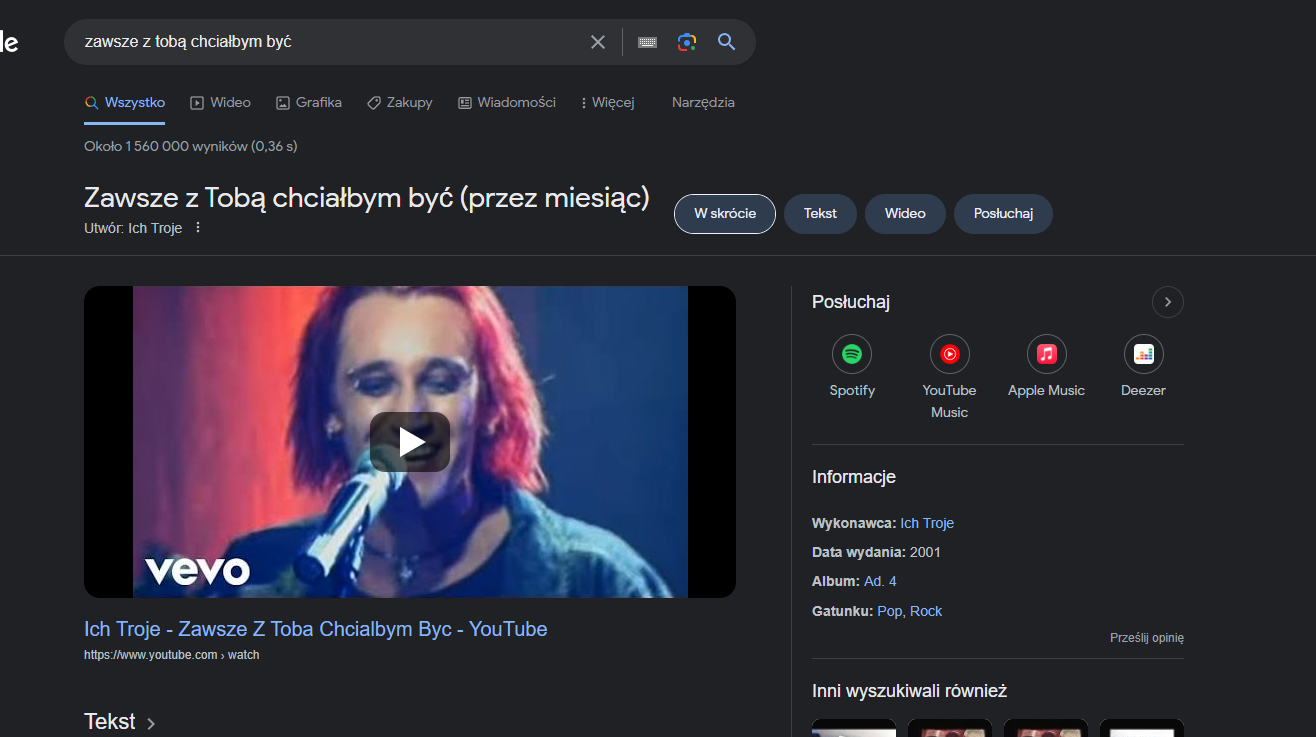Click the magnifying glass search button
1316x737 pixels.
[x=727, y=42]
